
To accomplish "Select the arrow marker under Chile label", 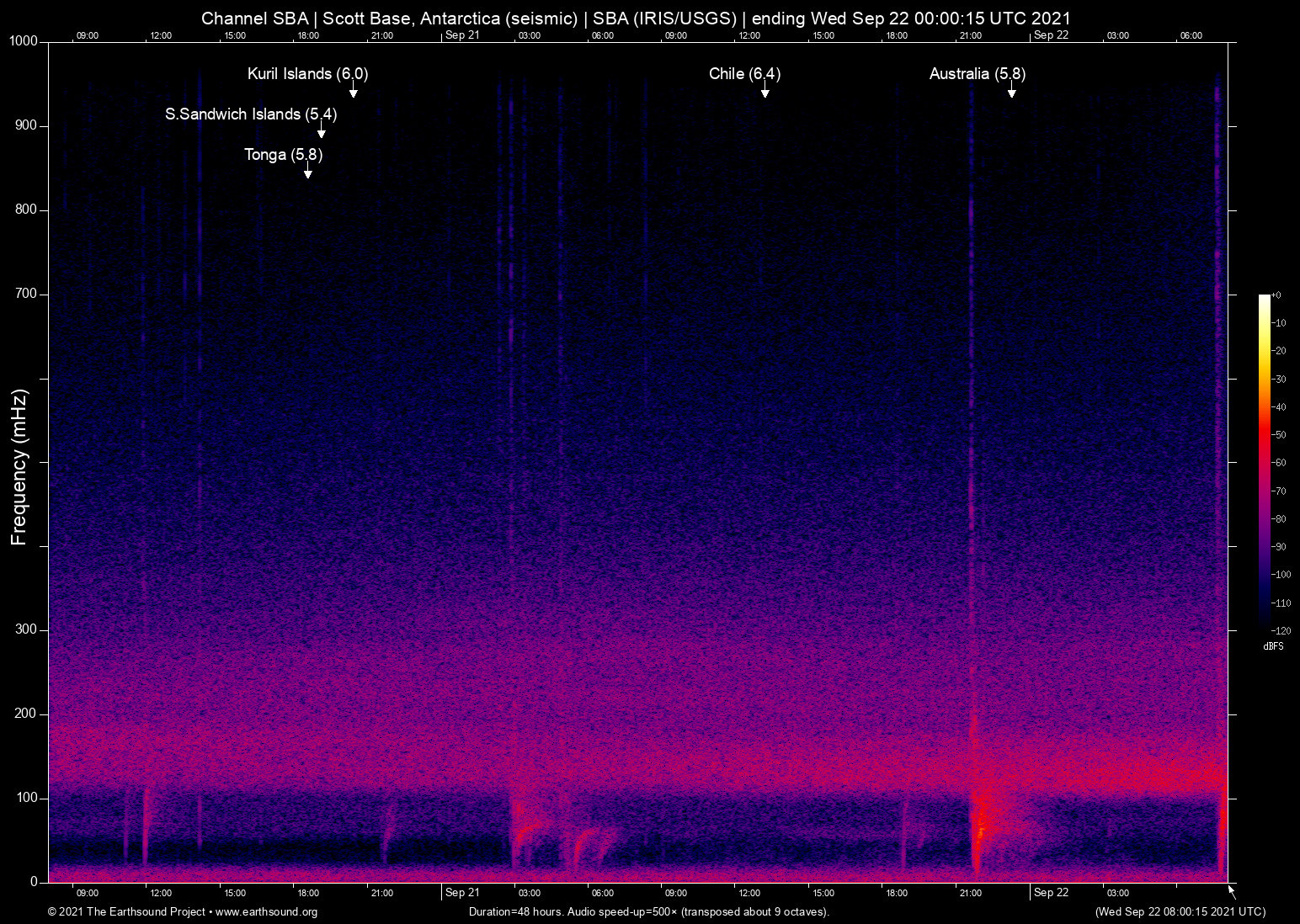I will [x=765, y=93].
